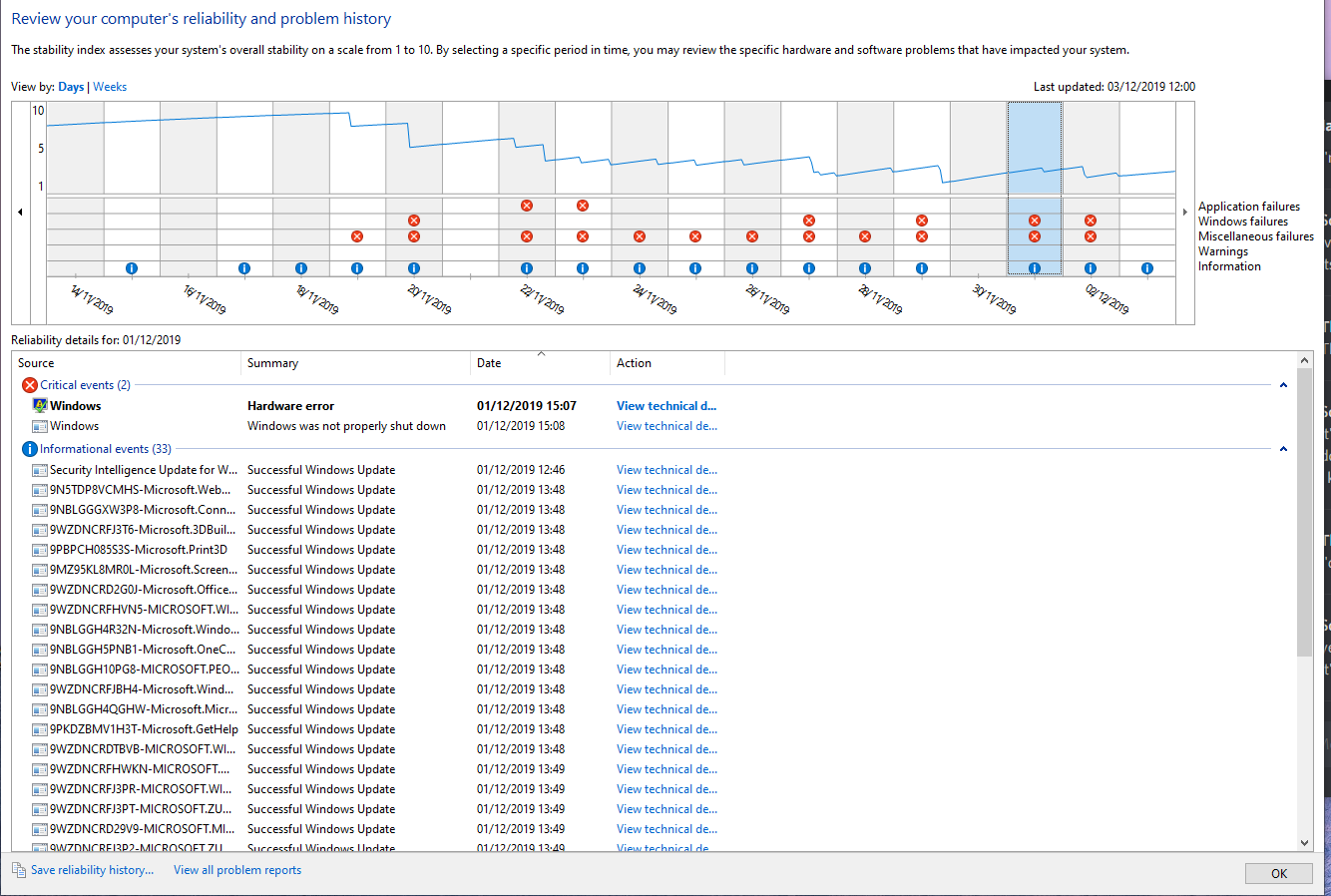Click Miscellaneous failure icon for 28/11/2019
Screen dimensions: 1331x896
pyautogui.click(x=865, y=236)
